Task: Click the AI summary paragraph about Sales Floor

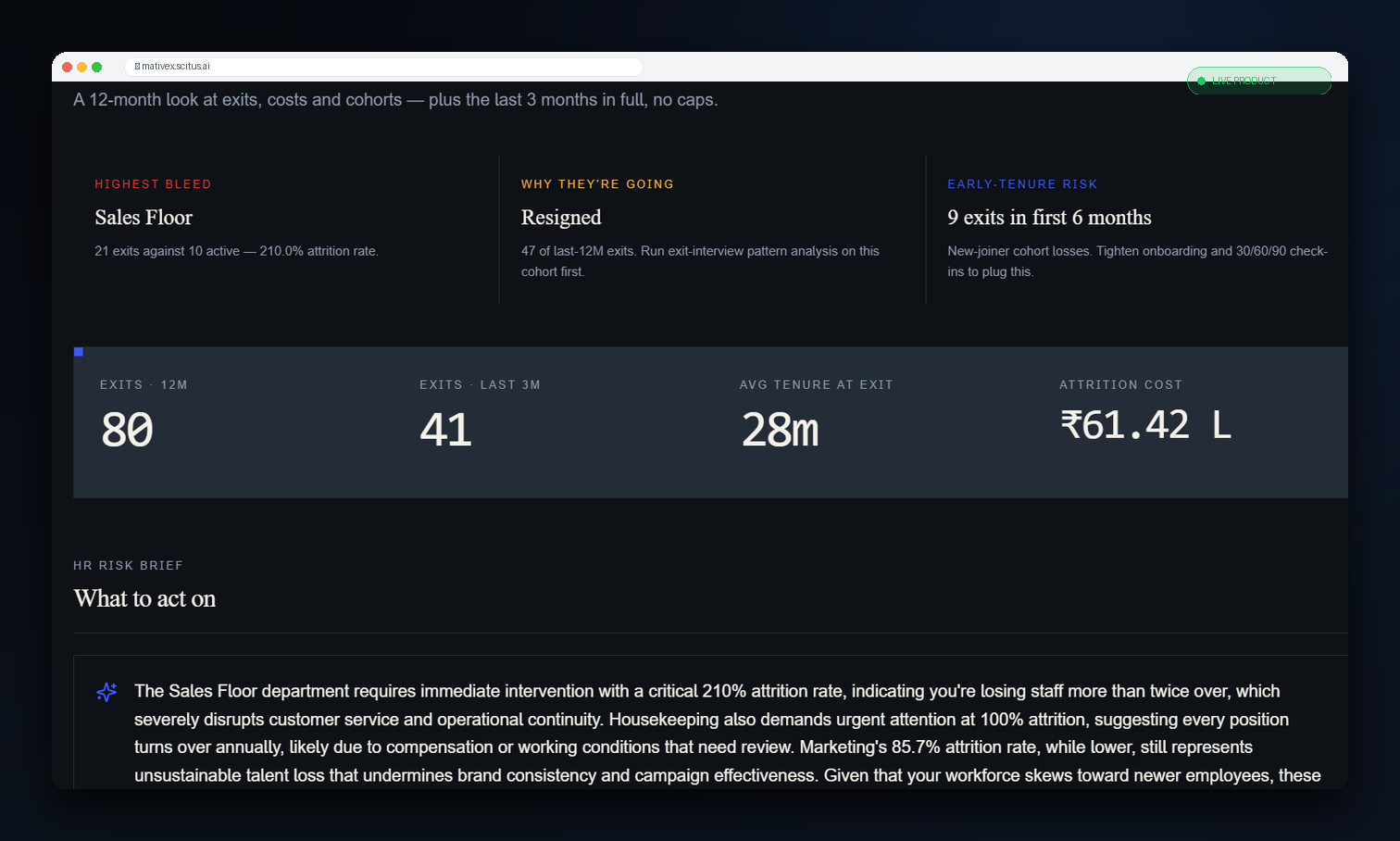Action: pyautogui.click(x=728, y=733)
